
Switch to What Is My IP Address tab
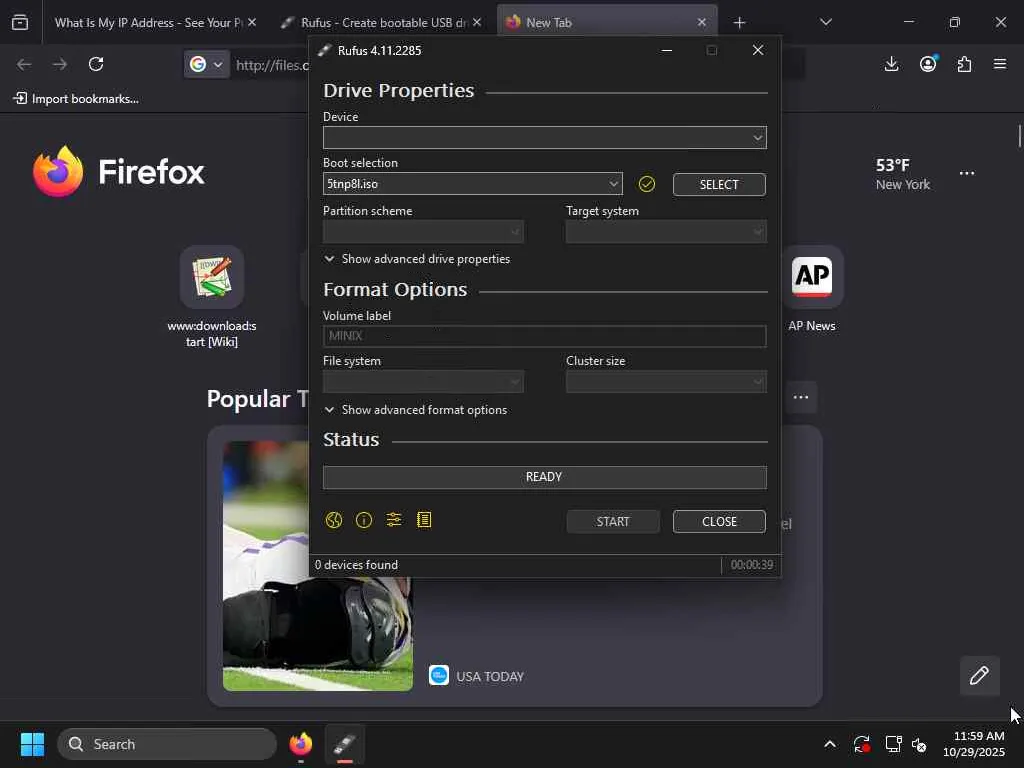[148, 23]
